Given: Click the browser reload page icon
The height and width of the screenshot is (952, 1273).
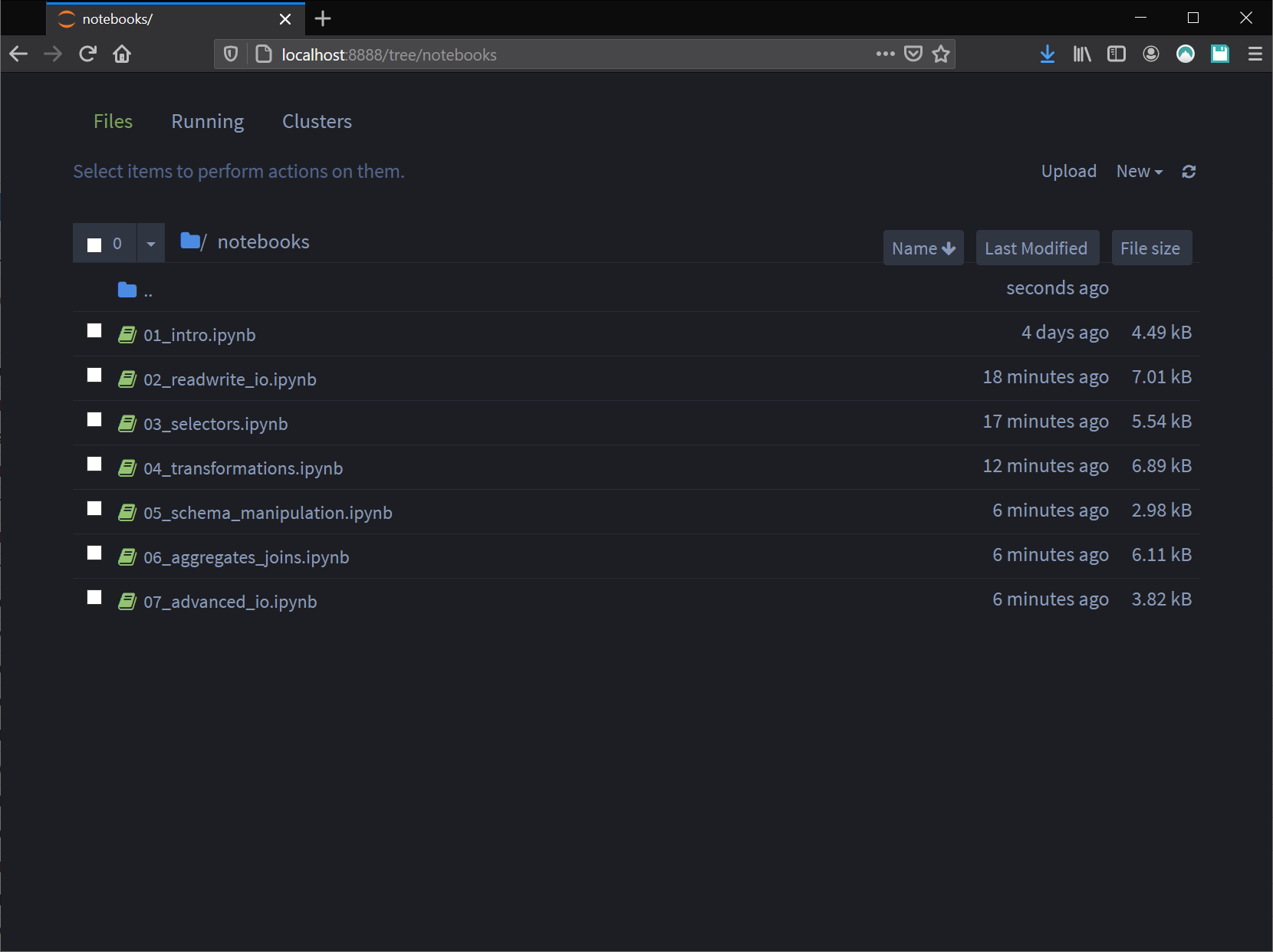Looking at the screenshot, I should (87, 54).
